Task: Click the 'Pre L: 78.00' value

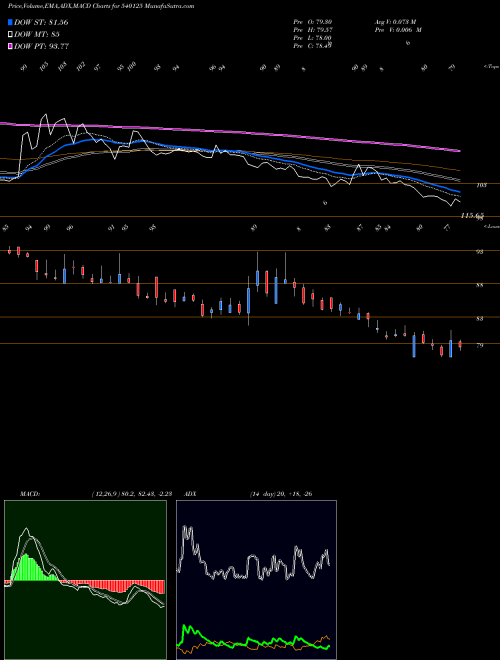Action: pyautogui.click(x=314, y=38)
